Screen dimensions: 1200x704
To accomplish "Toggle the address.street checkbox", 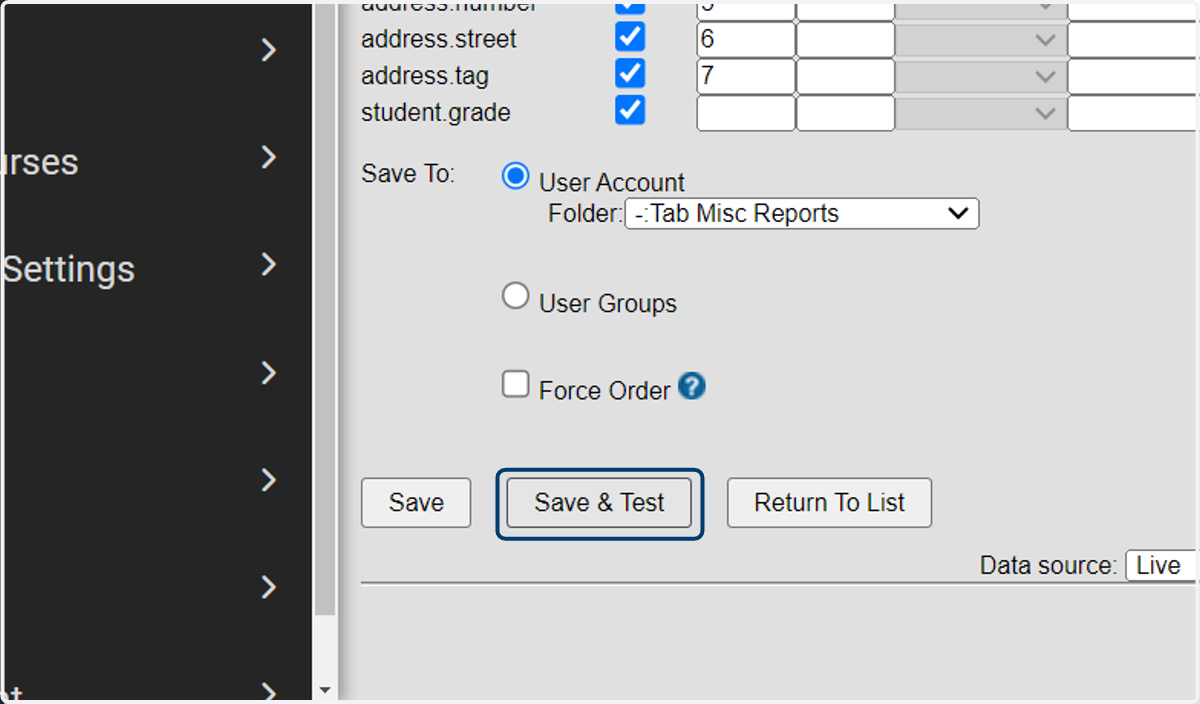I will point(630,38).
